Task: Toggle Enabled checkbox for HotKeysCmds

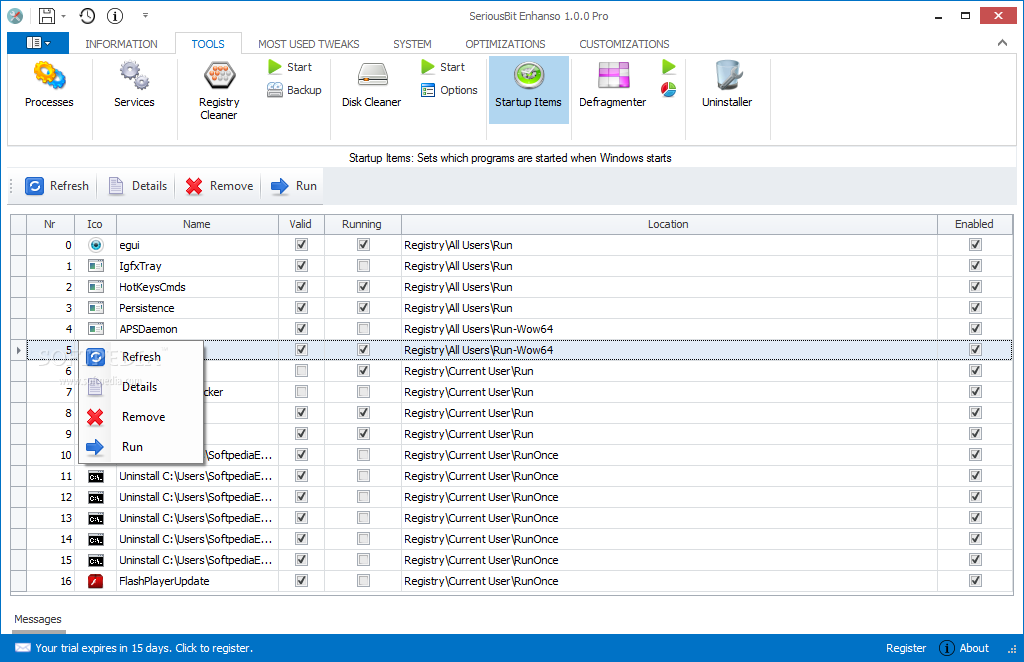Action: (x=975, y=287)
